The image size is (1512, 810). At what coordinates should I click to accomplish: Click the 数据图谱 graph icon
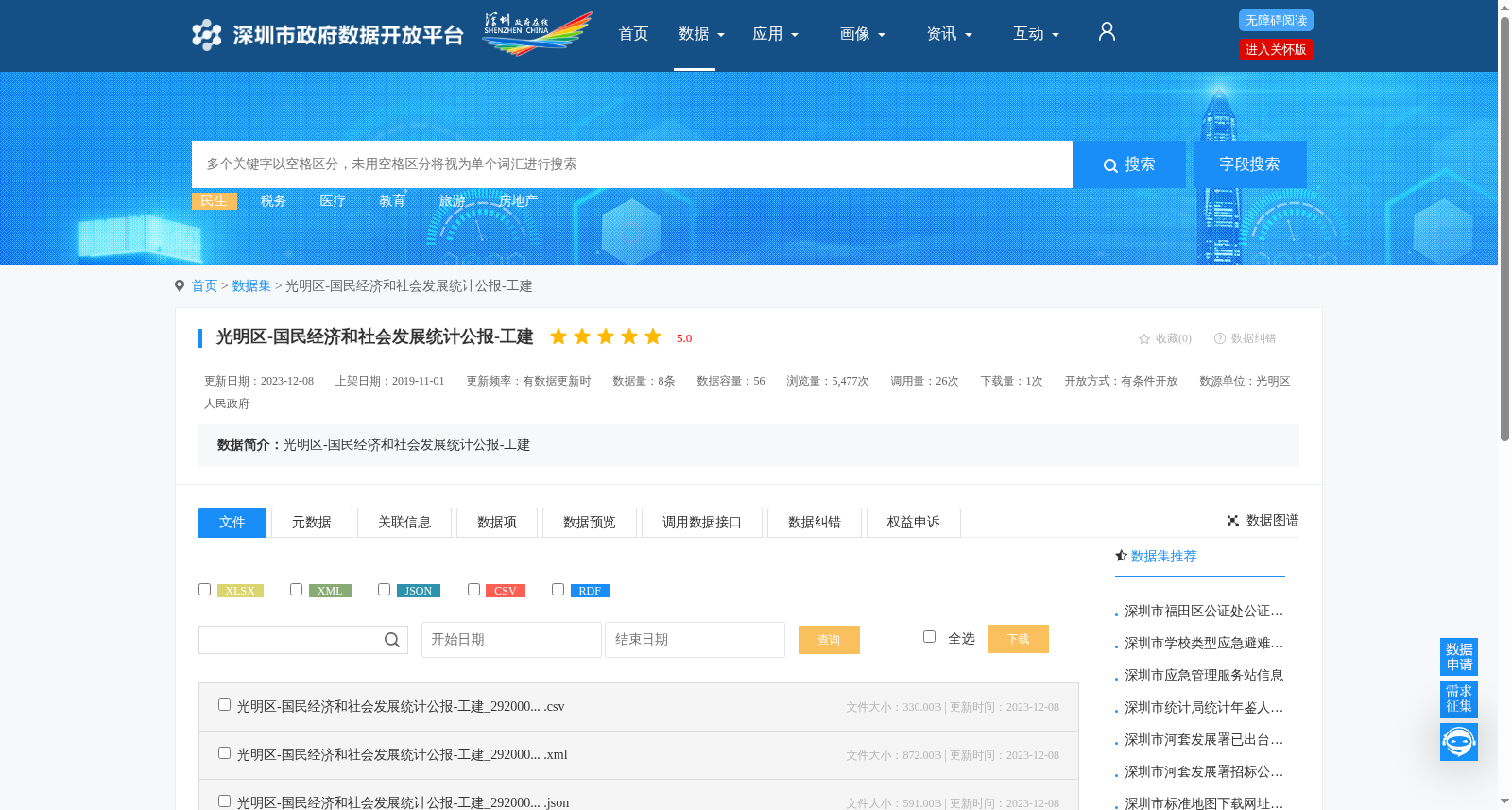pyautogui.click(x=1233, y=521)
